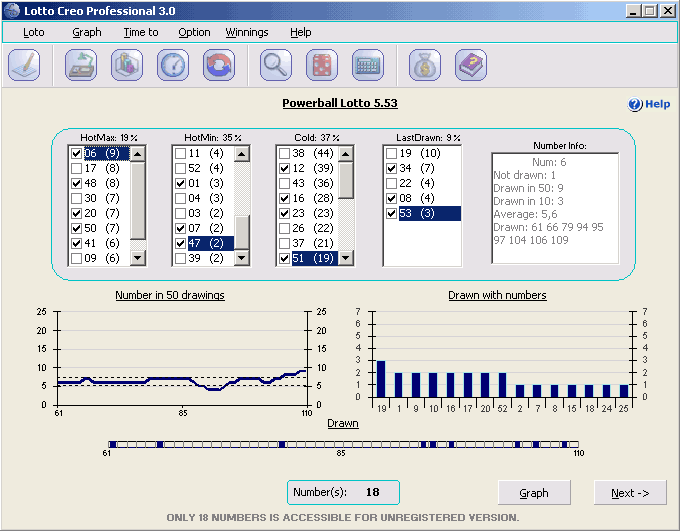
Task: Click the Help link at top right
Action: [657, 104]
